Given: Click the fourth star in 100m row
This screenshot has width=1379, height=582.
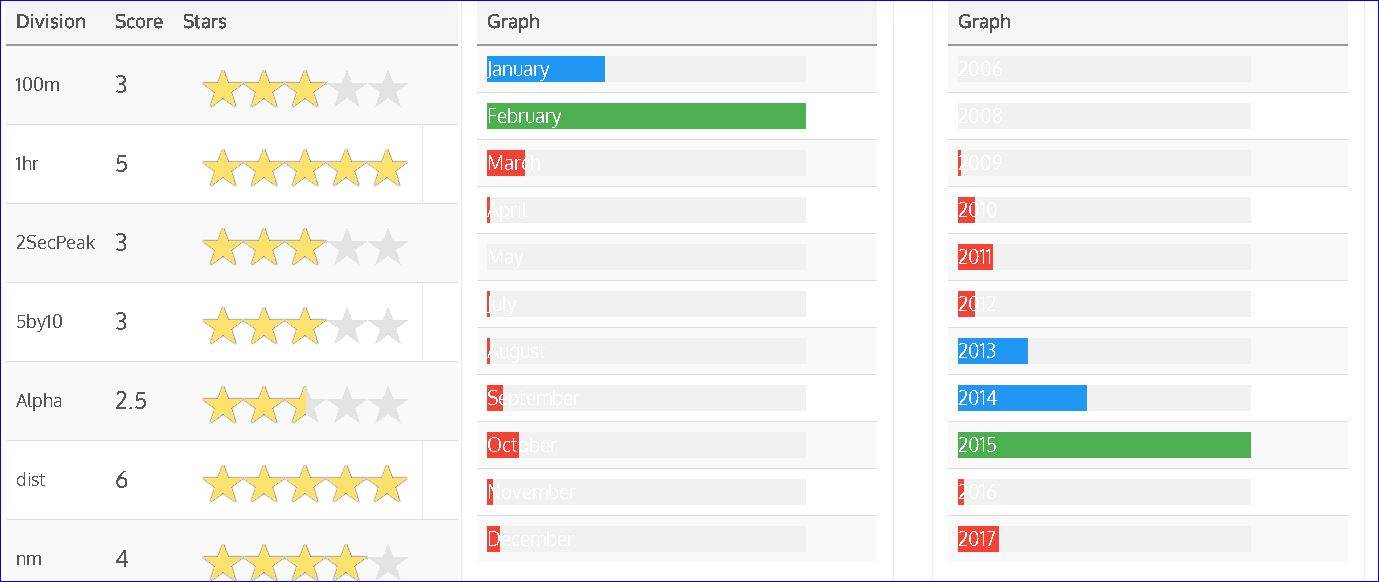Looking at the screenshot, I should [346, 89].
